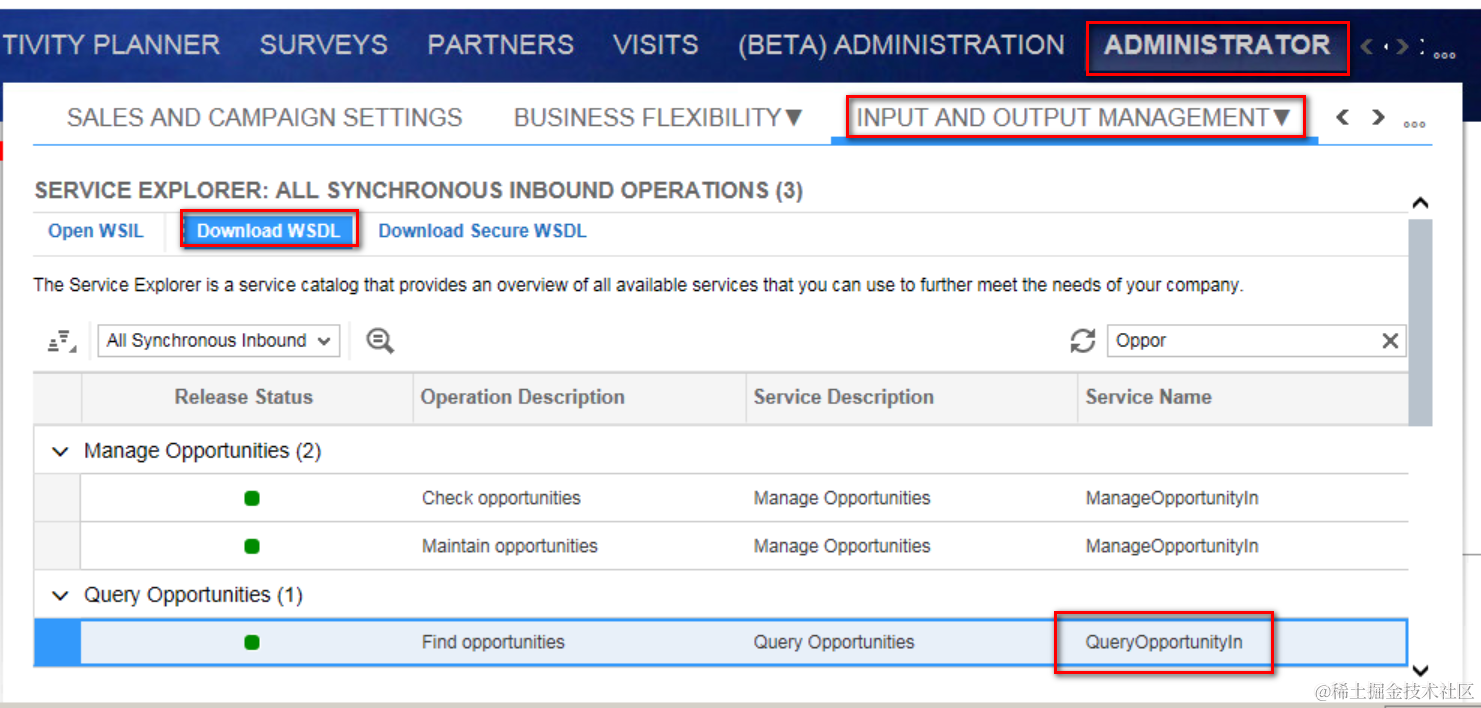Click the panel scroll-up arrow
The width and height of the screenshot is (1481, 708).
coord(1420,203)
